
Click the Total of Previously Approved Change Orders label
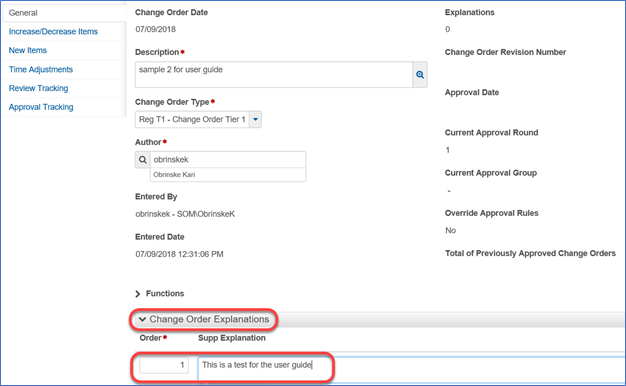tap(530, 253)
